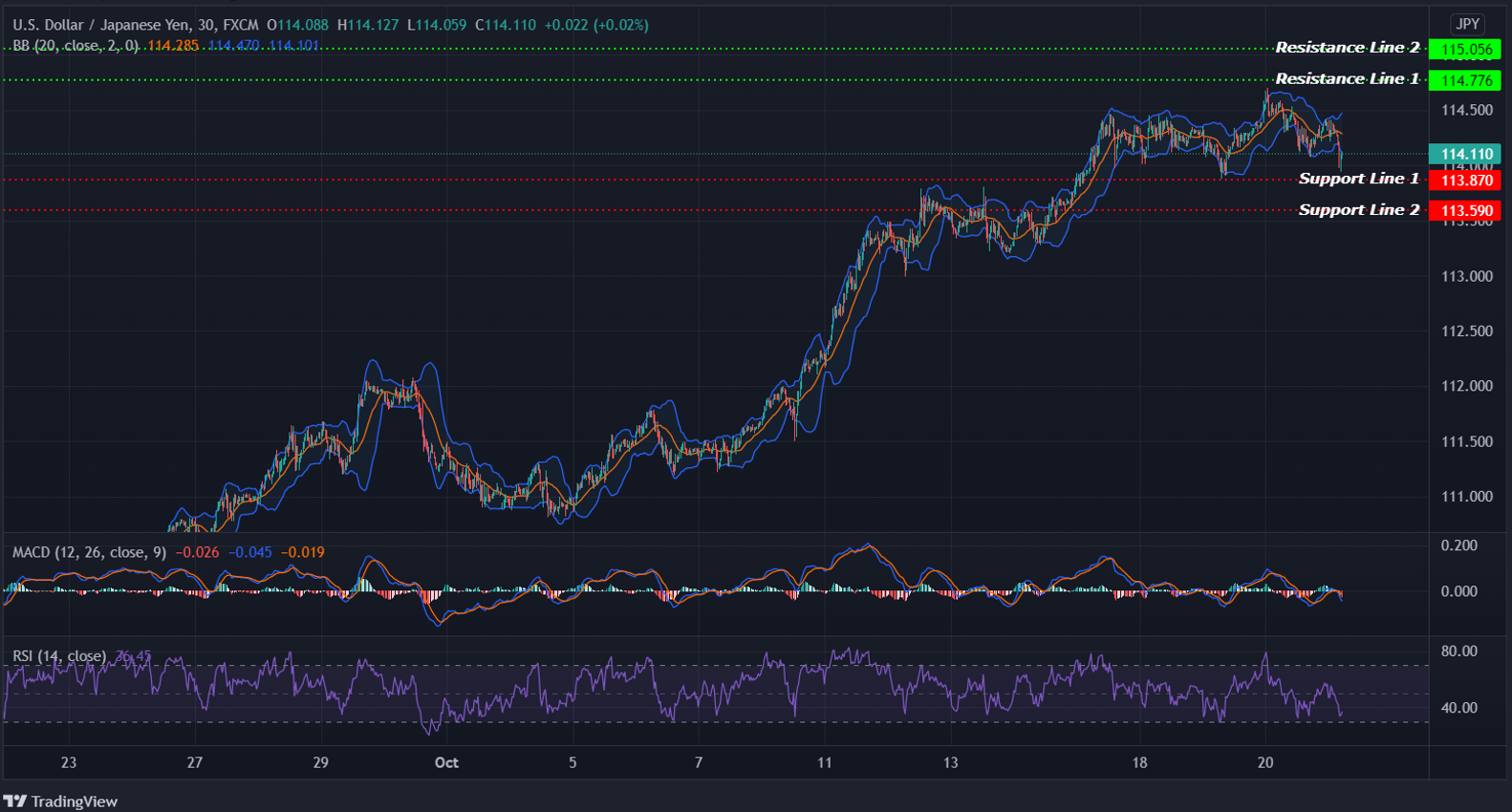Click the 23 date label on time axis
The width and height of the screenshot is (1512, 812).
69,762
